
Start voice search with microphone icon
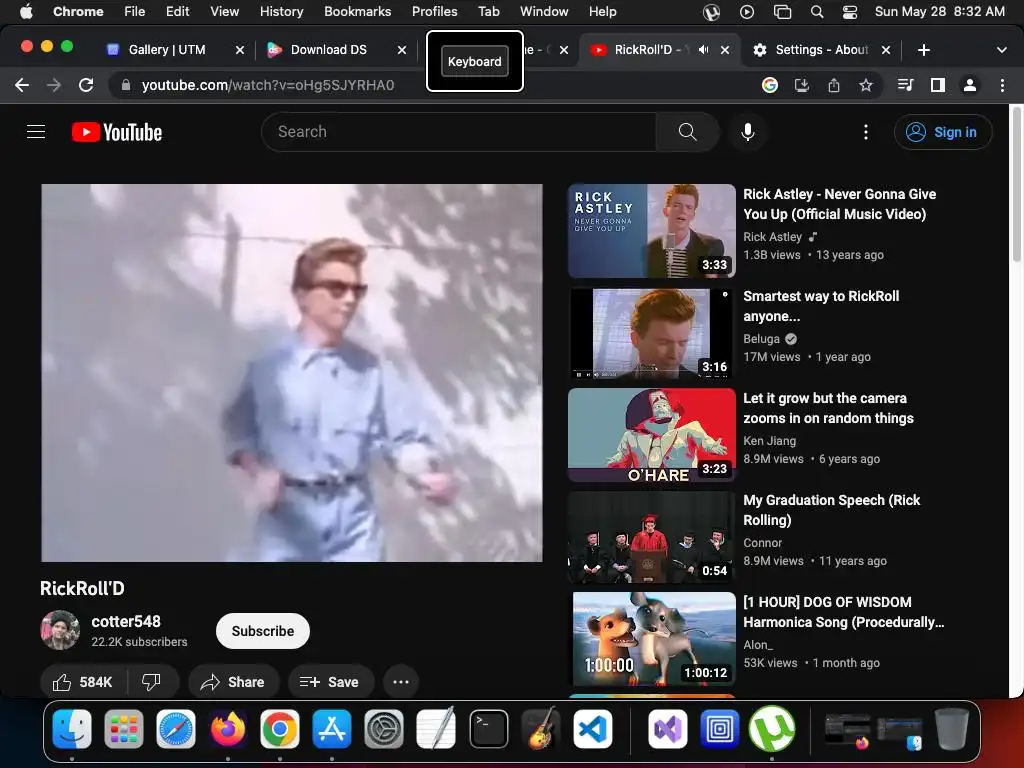(748, 132)
